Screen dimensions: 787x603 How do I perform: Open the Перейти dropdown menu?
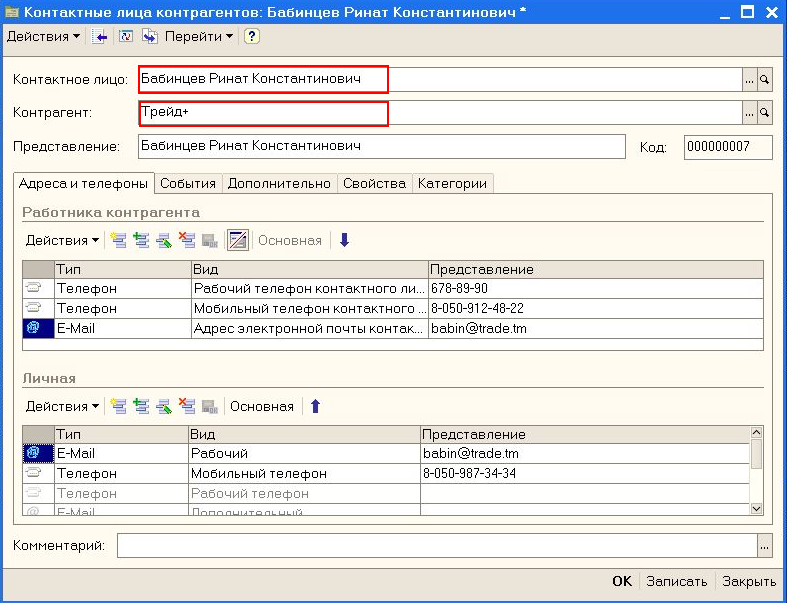point(199,36)
